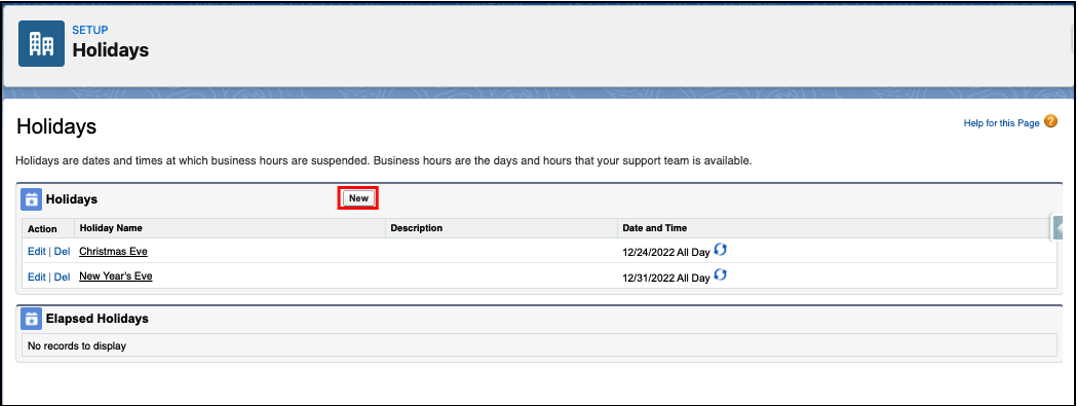Click the SETUP breadcrumb label
The width and height of the screenshot is (1078, 406).
point(90,30)
